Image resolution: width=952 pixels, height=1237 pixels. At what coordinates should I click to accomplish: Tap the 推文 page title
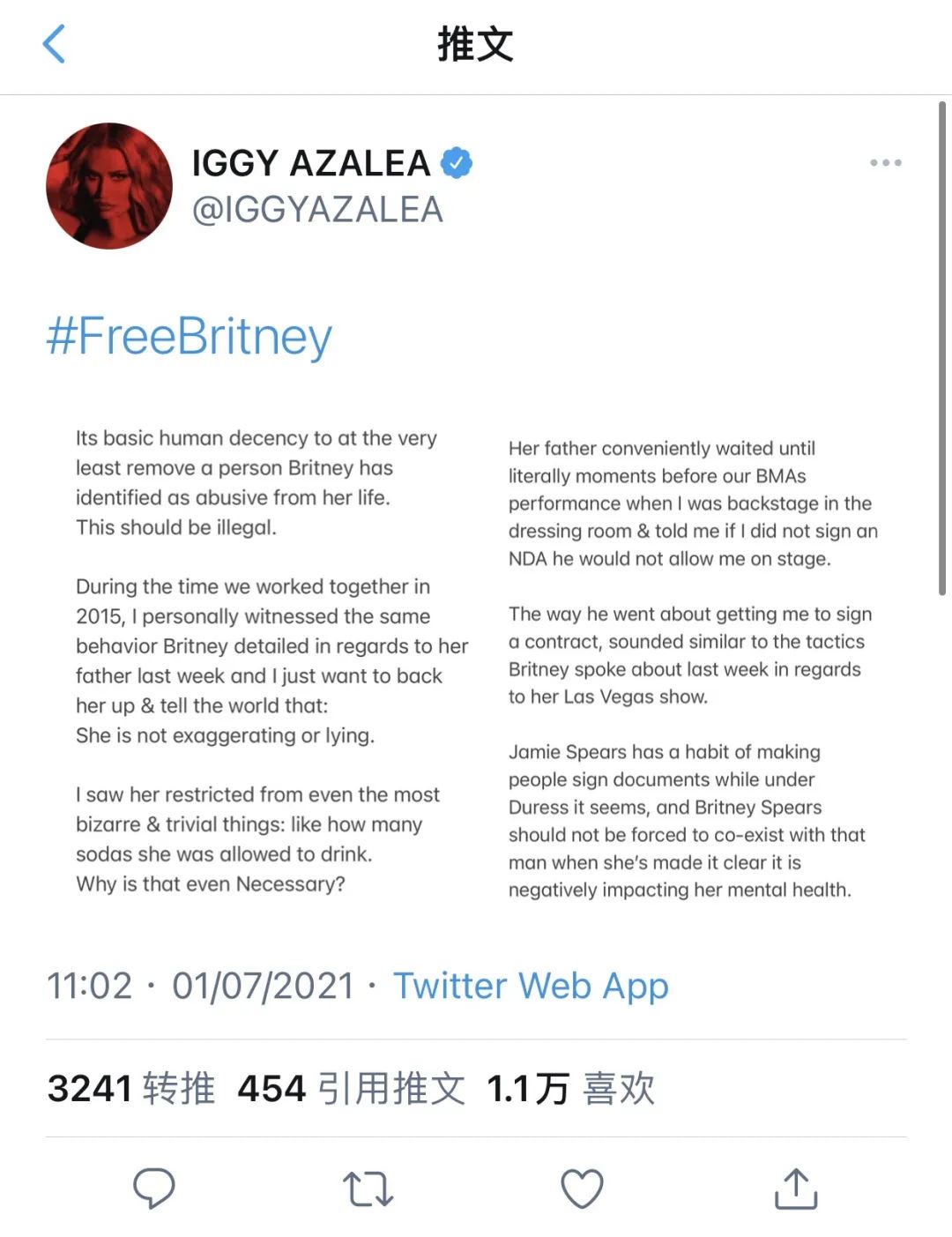(x=476, y=44)
